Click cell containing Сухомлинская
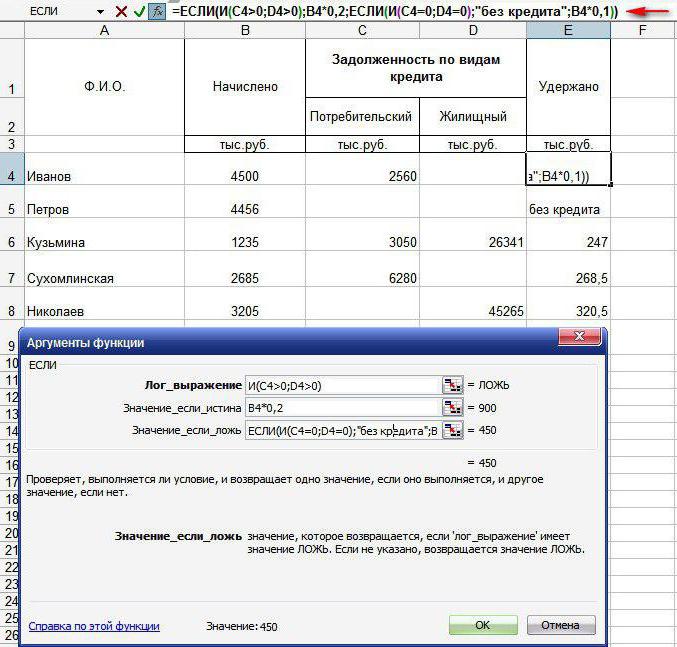This screenshot has width=677, height=647. pyautogui.click(x=104, y=269)
